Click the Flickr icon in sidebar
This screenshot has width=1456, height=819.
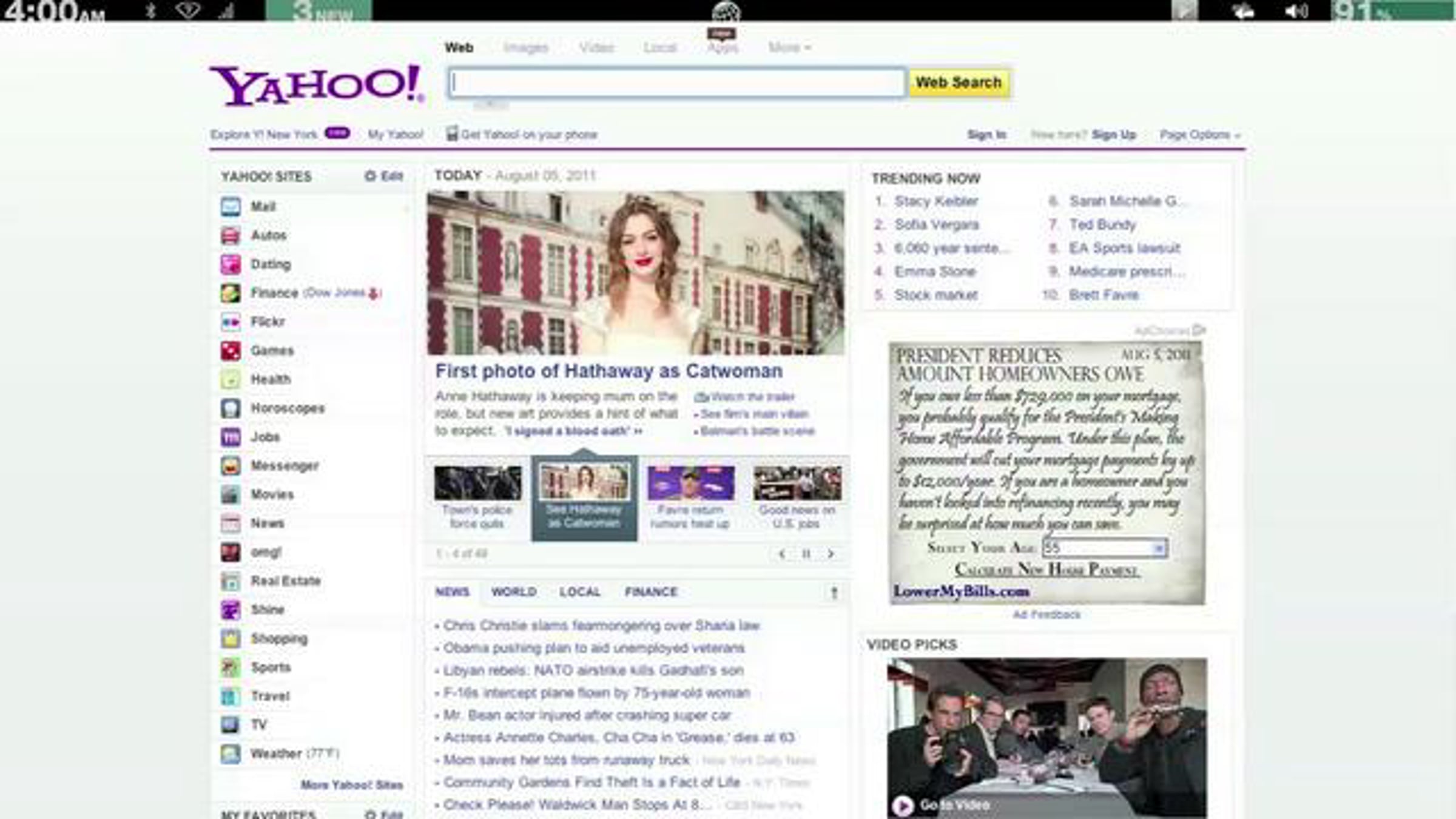[x=231, y=322]
